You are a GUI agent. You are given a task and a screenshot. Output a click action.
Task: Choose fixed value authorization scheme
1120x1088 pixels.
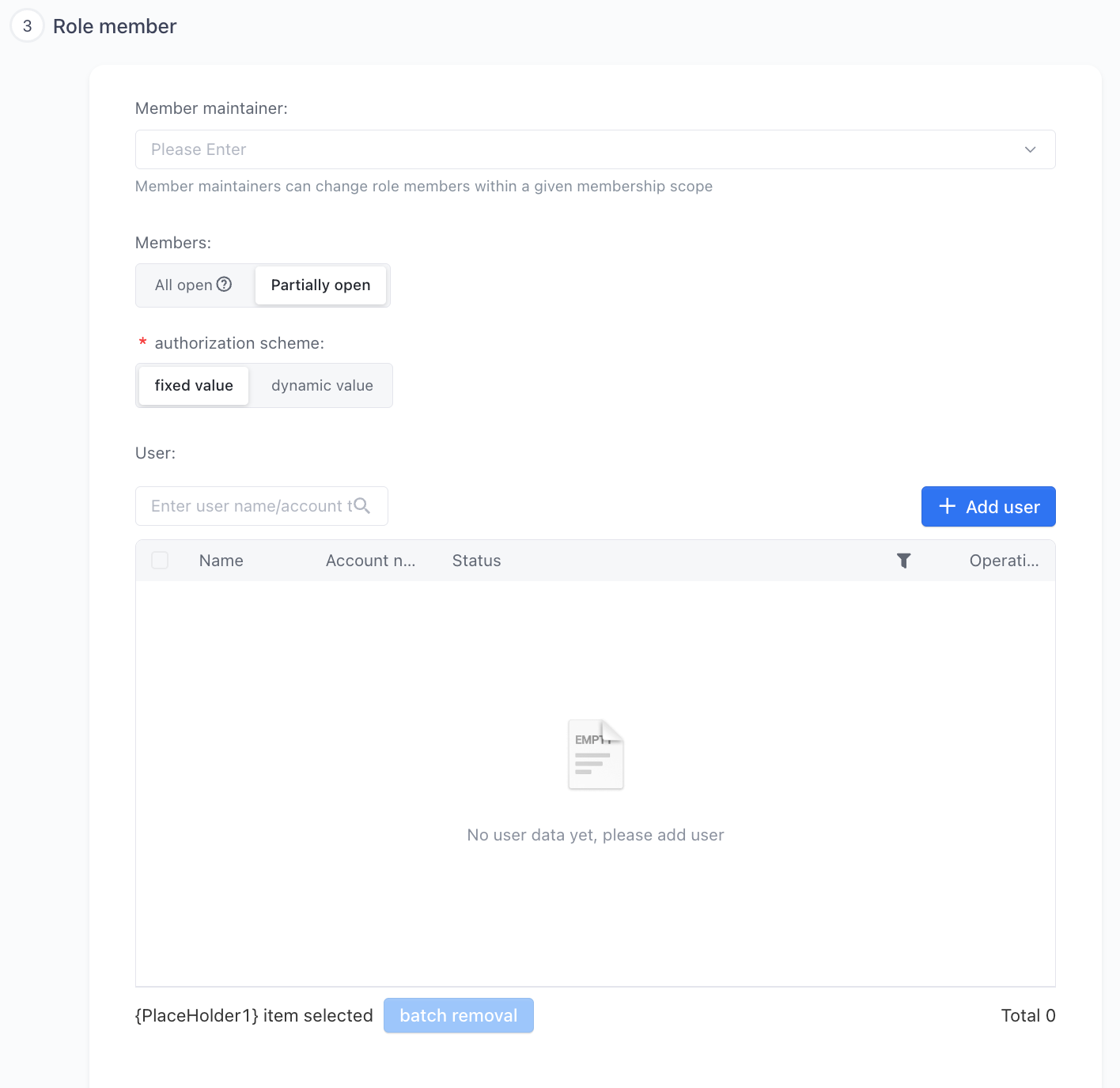[194, 385]
